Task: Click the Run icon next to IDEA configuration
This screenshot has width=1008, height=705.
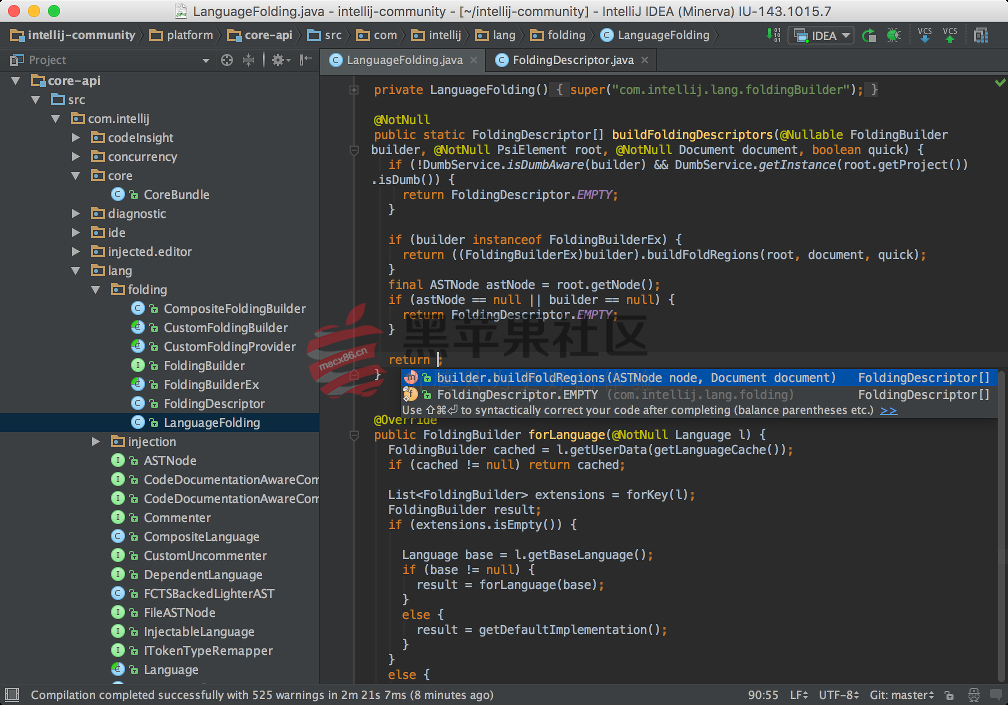Action: click(869, 35)
